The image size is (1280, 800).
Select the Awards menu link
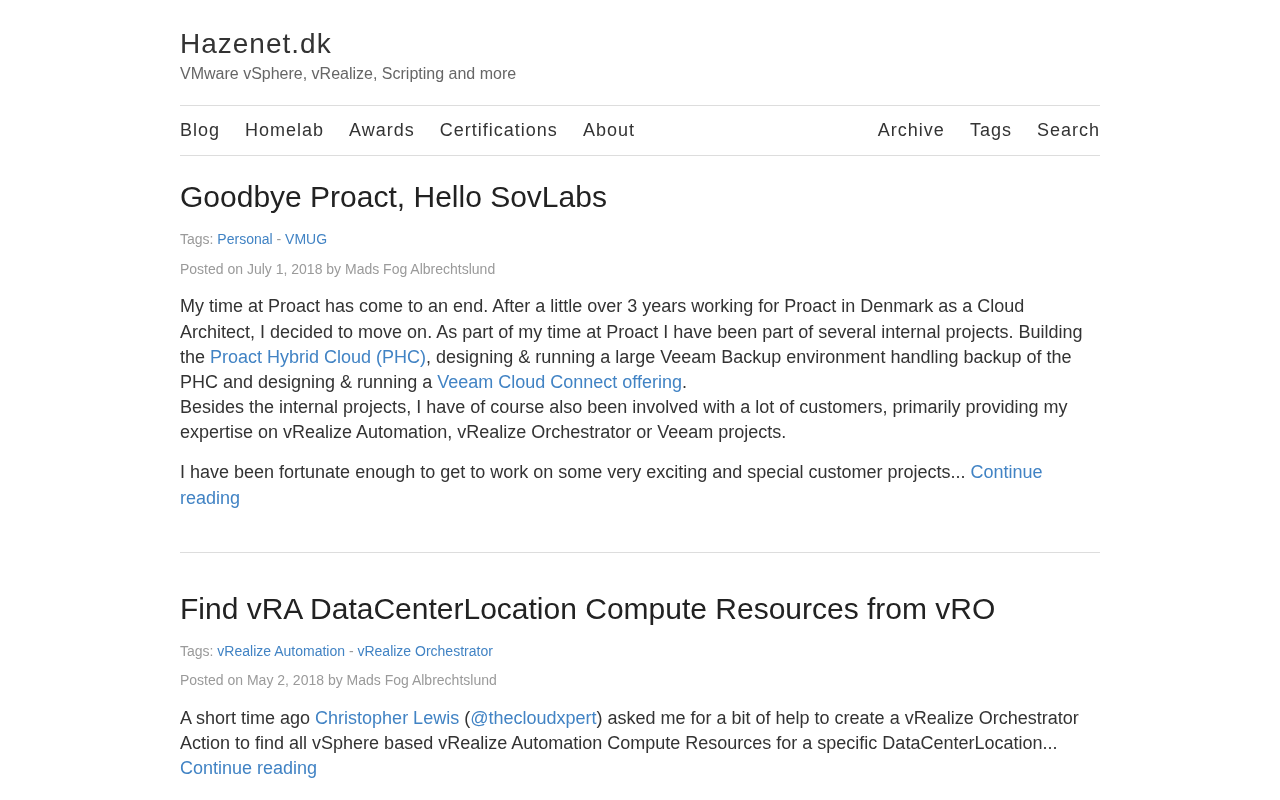(x=381, y=130)
